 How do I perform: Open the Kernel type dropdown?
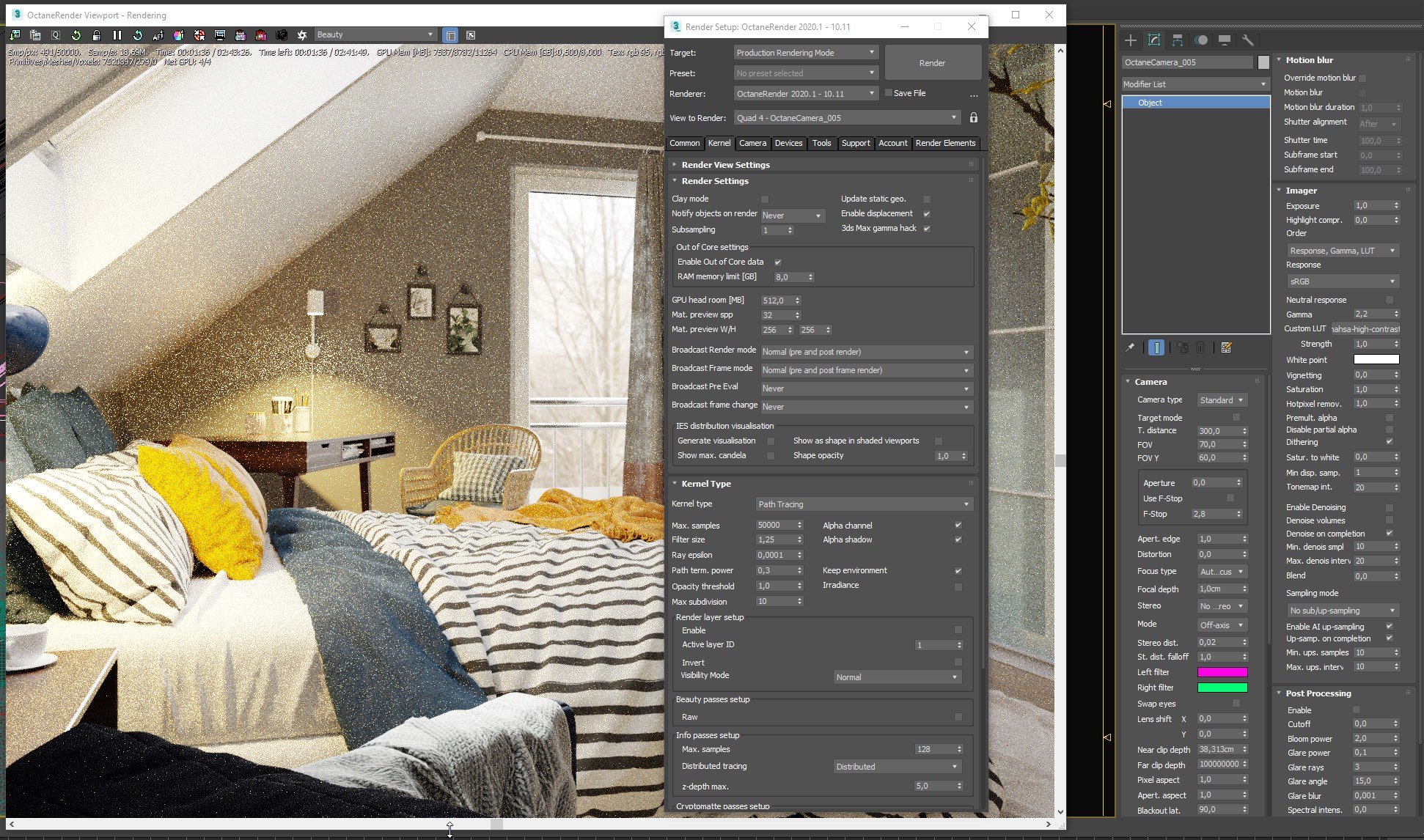pos(864,504)
